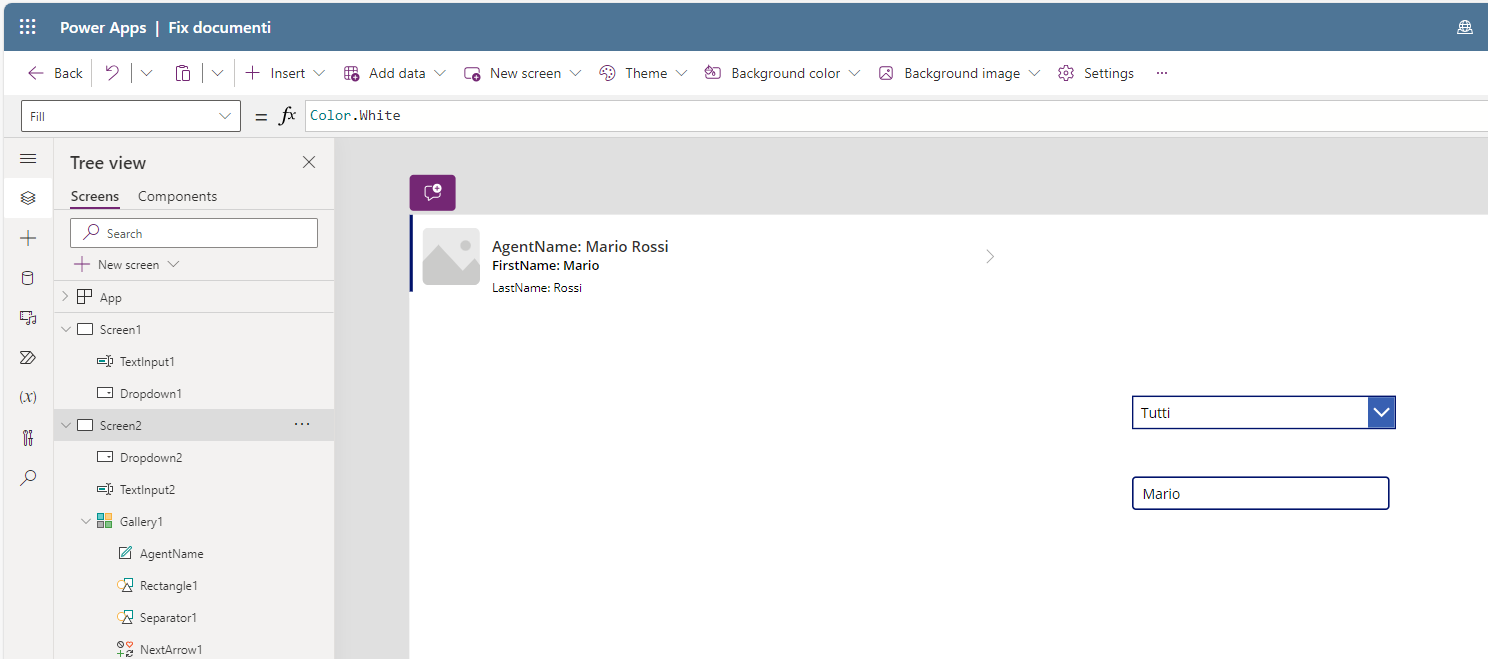Viewport: 1488px width, 659px height.
Task: Open the Add data menu
Action: (395, 73)
